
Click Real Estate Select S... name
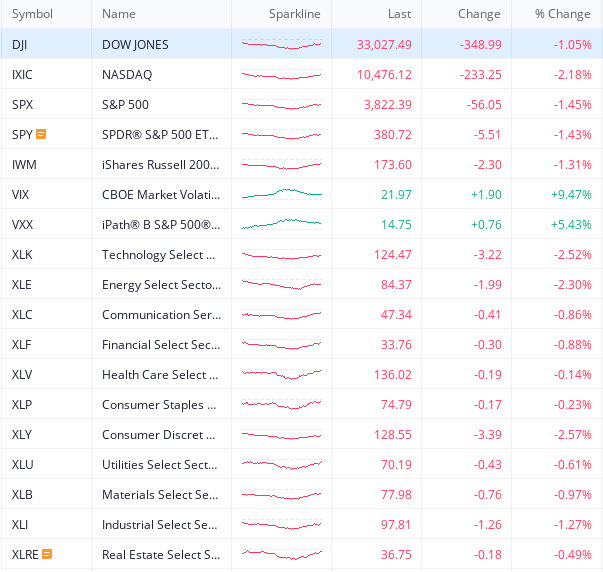tap(161, 554)
